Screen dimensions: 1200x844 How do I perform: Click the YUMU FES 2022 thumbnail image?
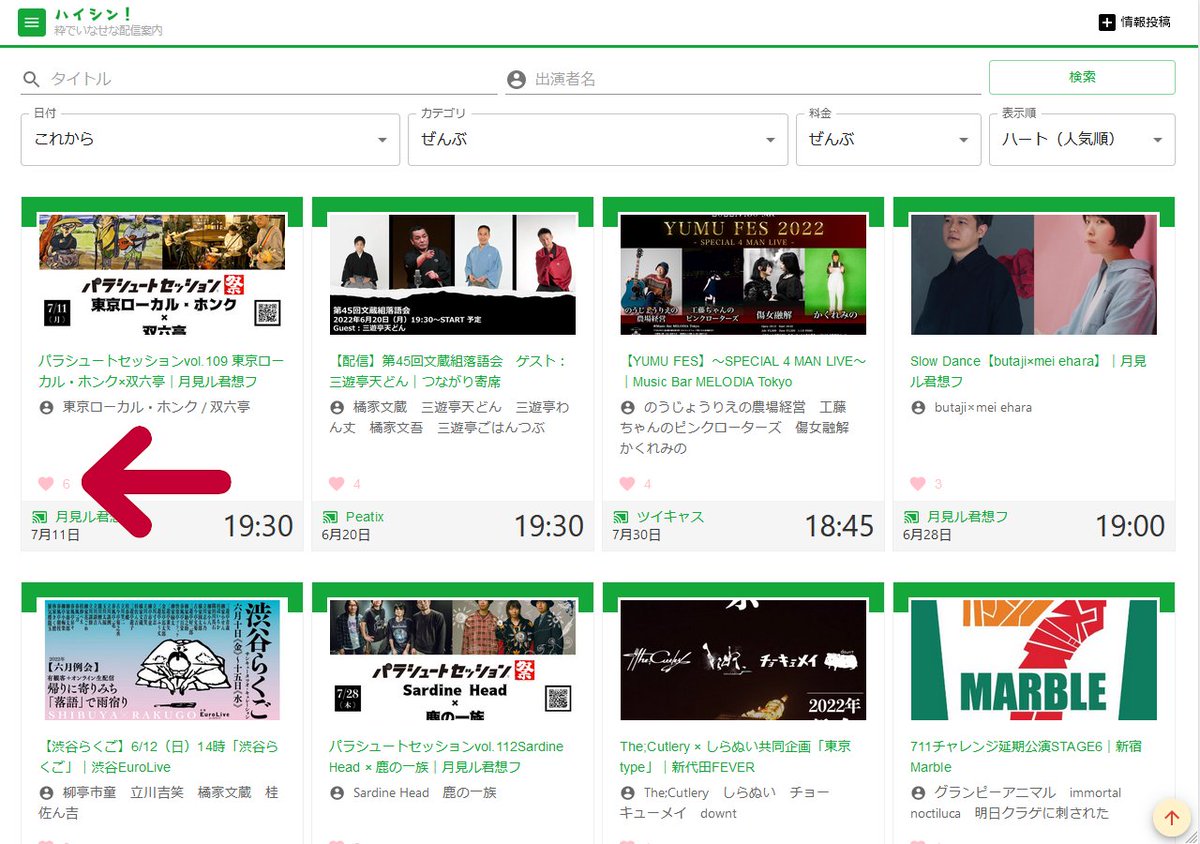coord(743,274)
